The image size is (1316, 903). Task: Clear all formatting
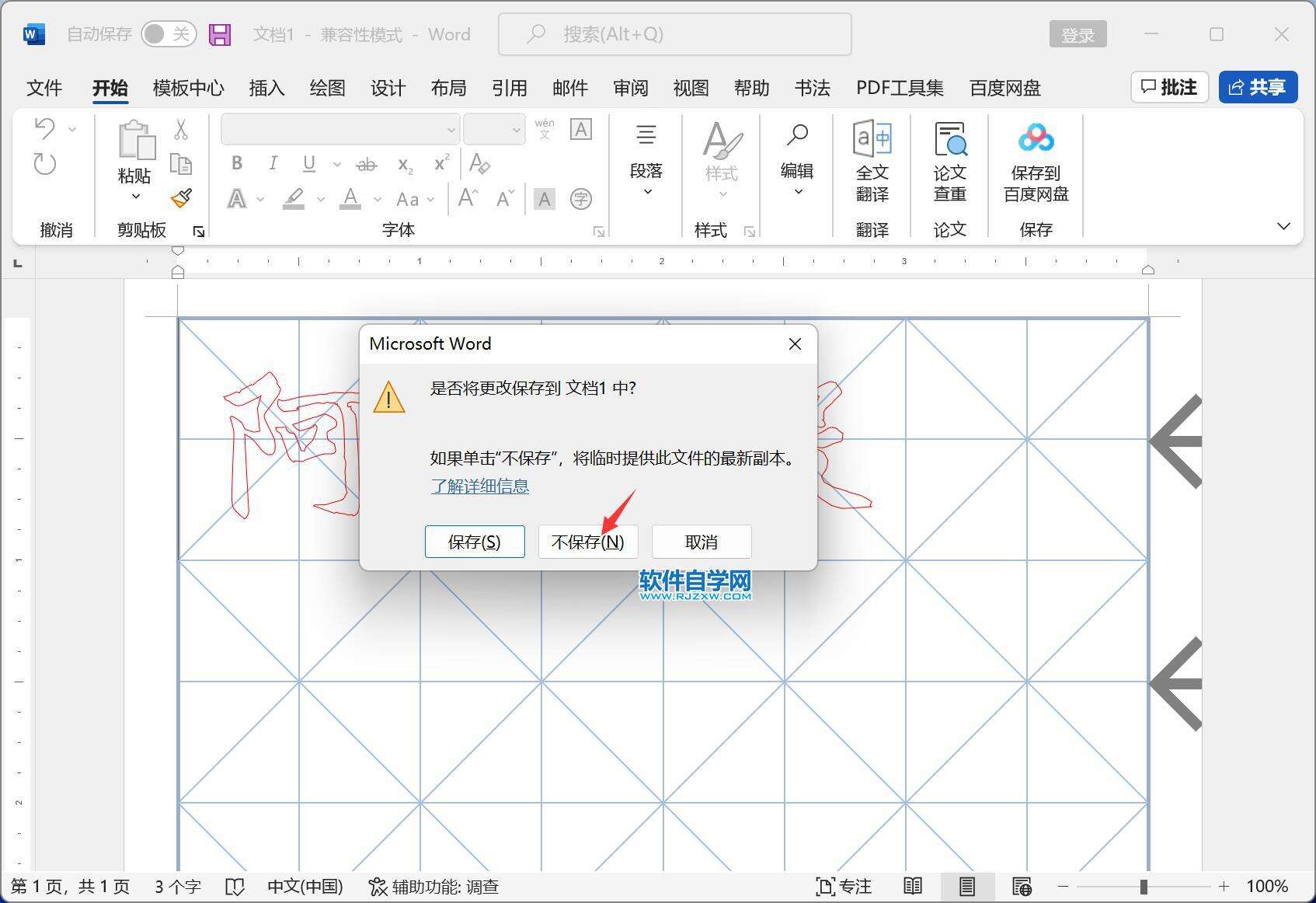point(480,164)
